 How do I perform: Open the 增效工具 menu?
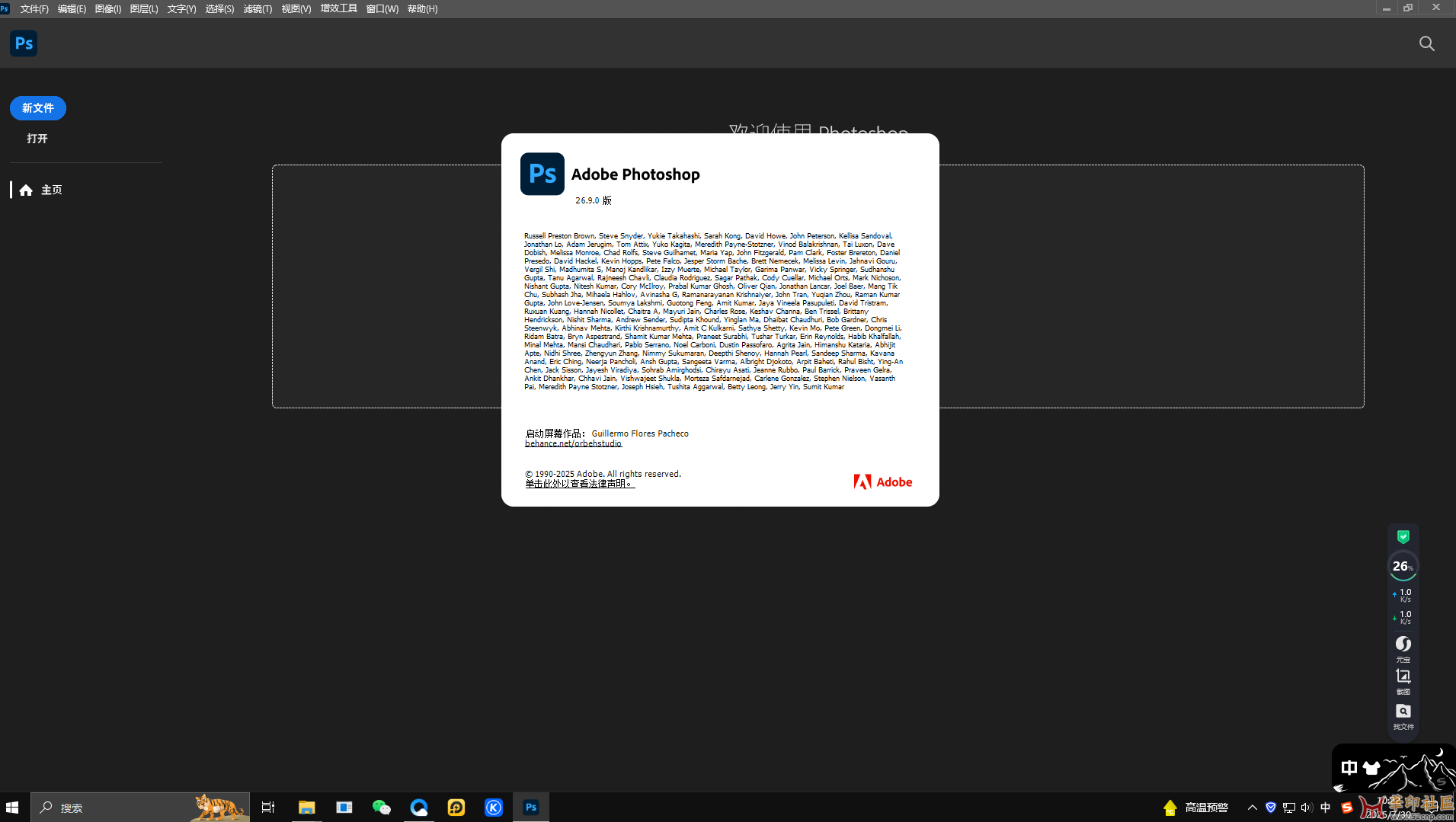click(x=338, y=9)
